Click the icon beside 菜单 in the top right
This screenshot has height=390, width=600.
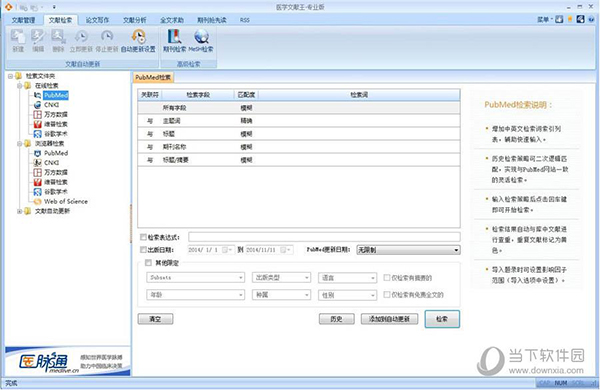click(559, 19)
